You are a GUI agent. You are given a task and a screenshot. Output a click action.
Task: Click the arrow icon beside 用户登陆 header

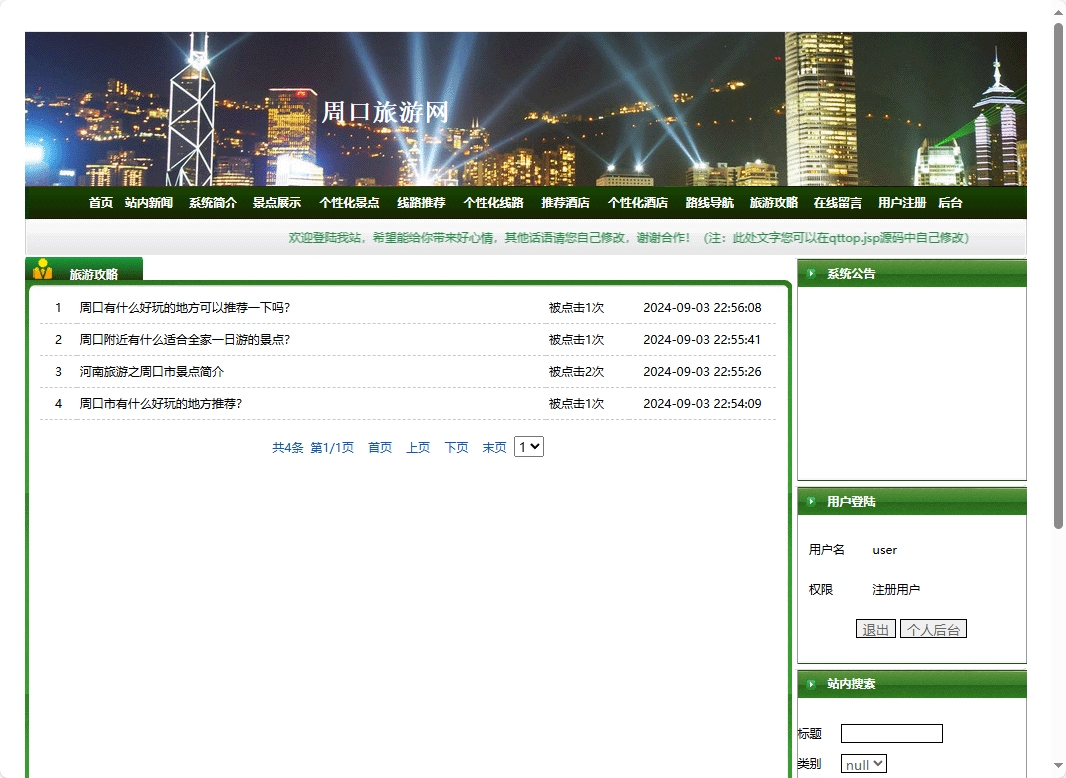(810, 501)
